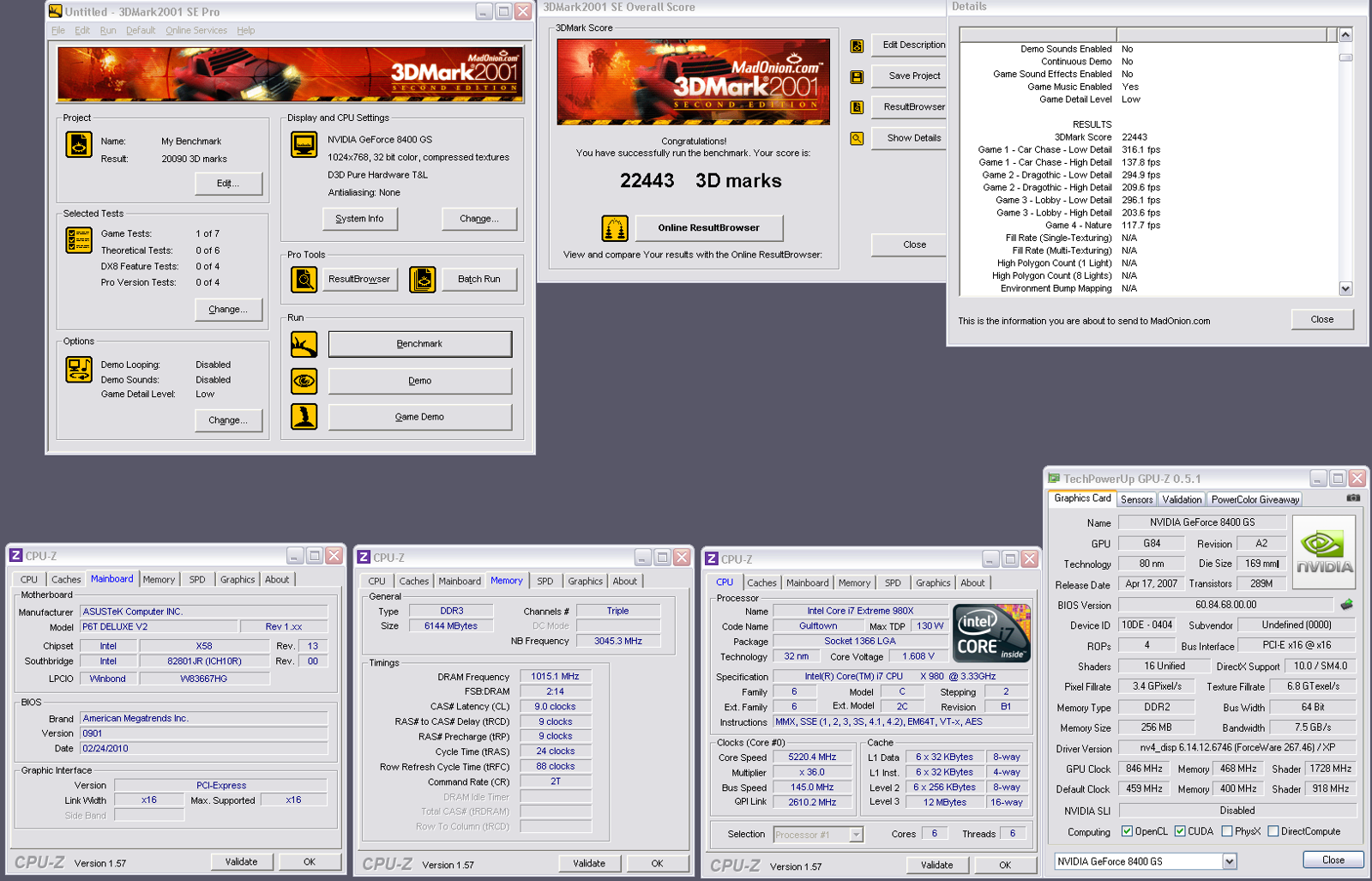
Task: Click OK in CPU-Z CPU window
Action: click(x=1005, y=866)
